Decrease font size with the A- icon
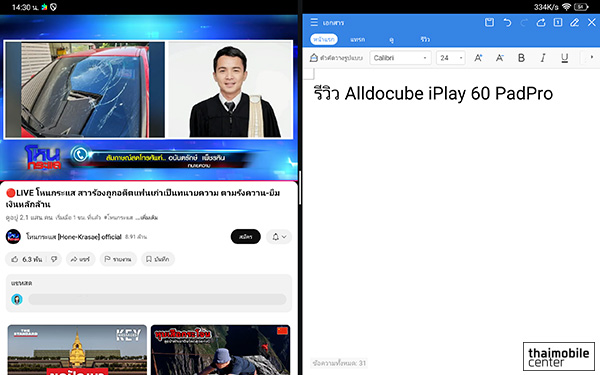This screenshot has height=375, width=600. pyautogui.click(x=499, y=58)
